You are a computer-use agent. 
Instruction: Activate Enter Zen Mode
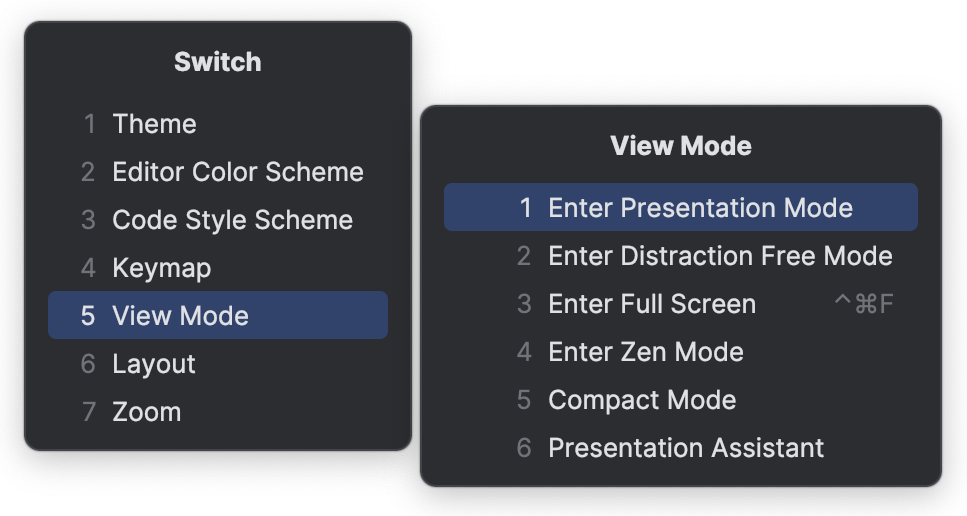pyautogui.click(x=645, y=352)
